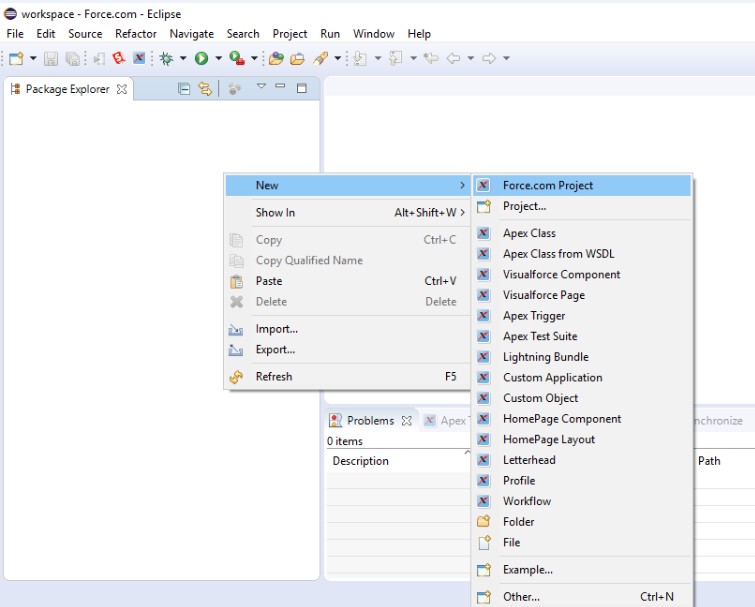Screen dimensions: 755x607
Task: Choose Apex Trigger from the New submenu
Action: point(534,316)
